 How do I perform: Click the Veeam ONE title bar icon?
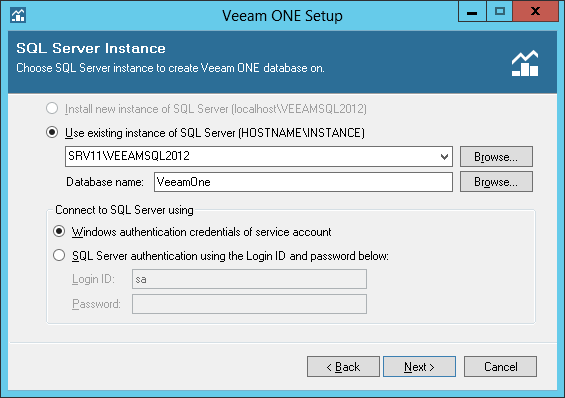click(18, 15)
